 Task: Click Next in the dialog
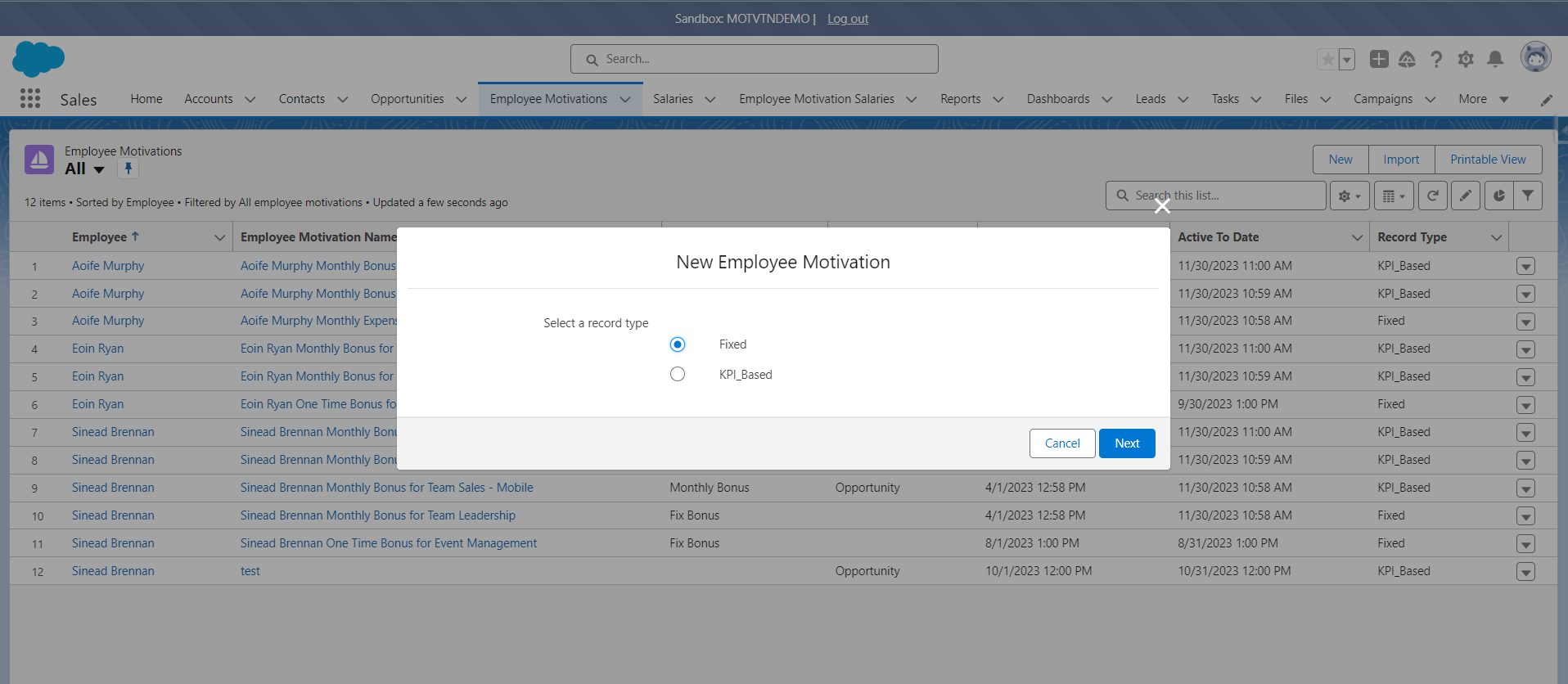[x=1127, y=443]
